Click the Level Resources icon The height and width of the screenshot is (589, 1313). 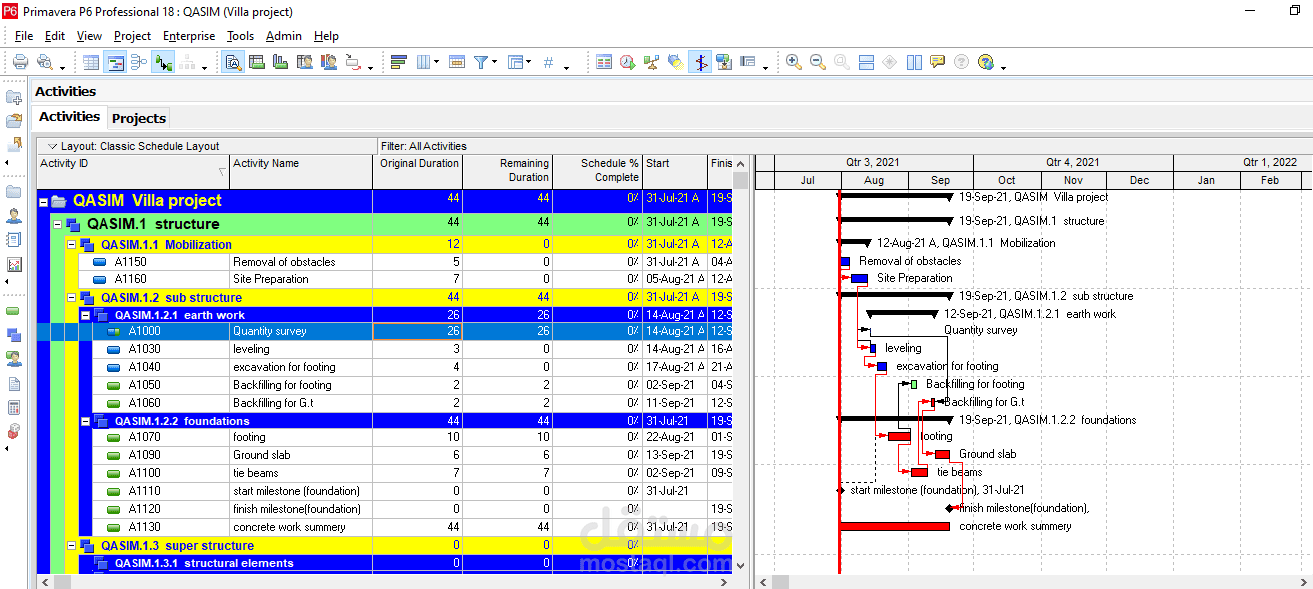pyautogui.click(x=652, y=62)
